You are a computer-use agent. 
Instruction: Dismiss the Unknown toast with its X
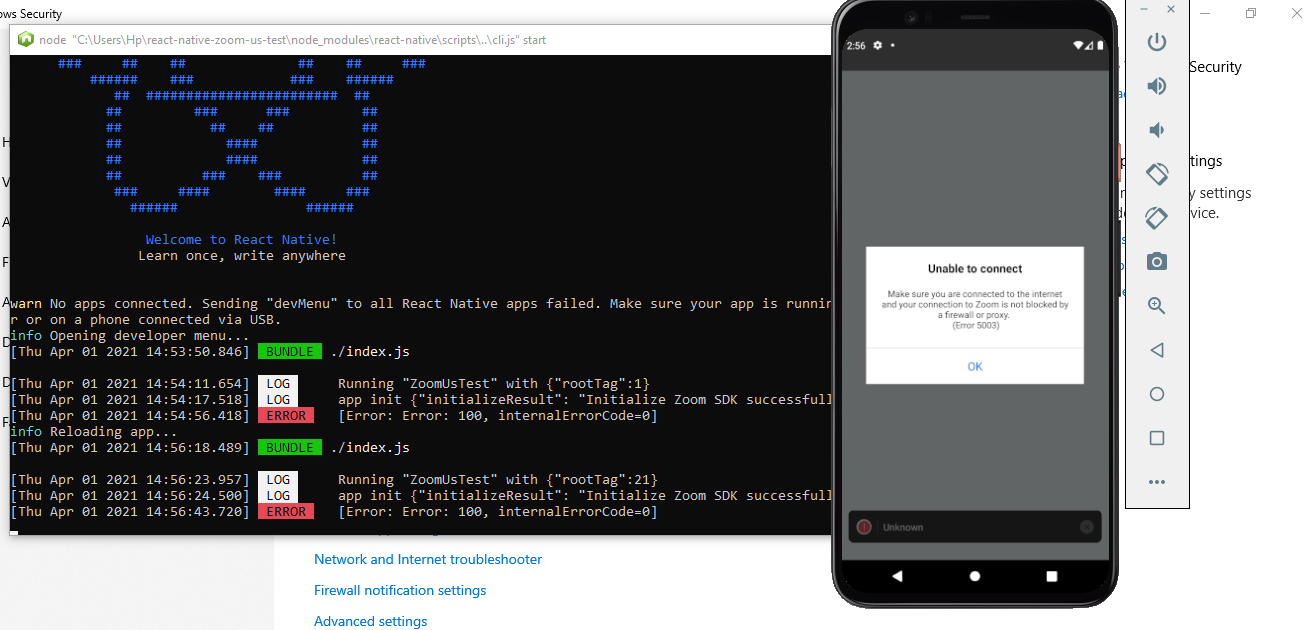pos(1087,527)
